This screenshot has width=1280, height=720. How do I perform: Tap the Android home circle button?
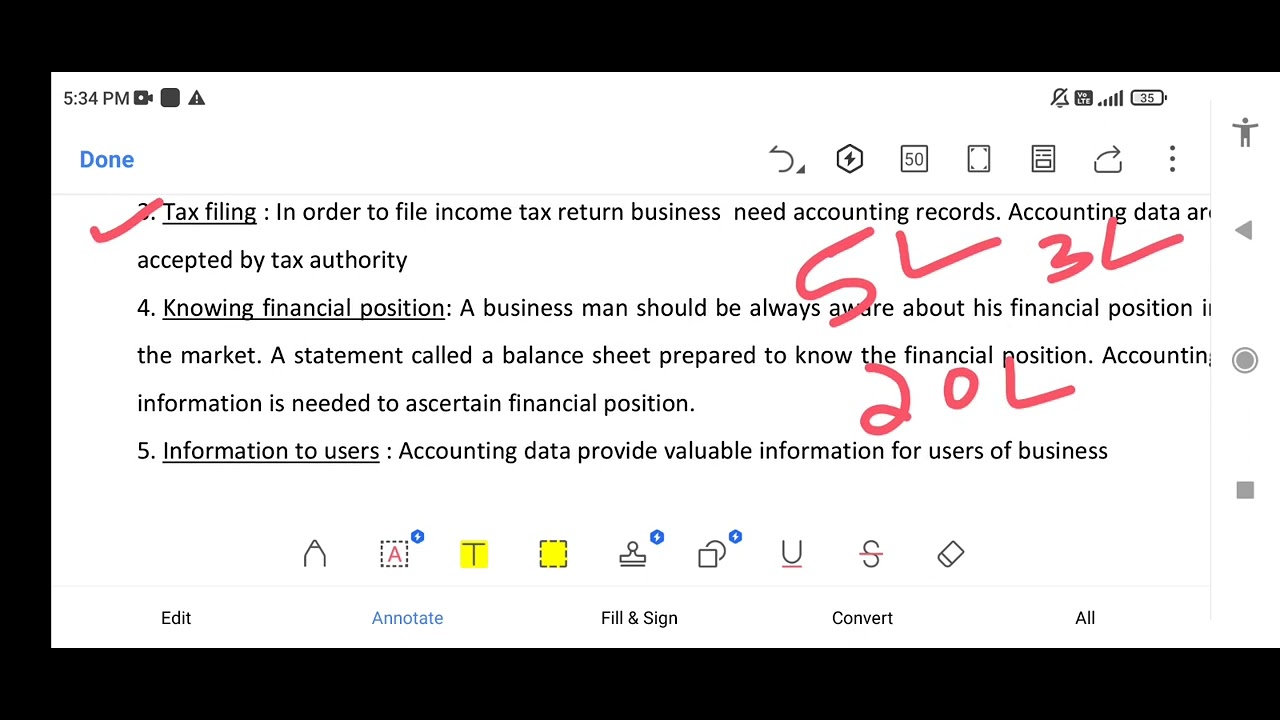[x=1245, y=361]
